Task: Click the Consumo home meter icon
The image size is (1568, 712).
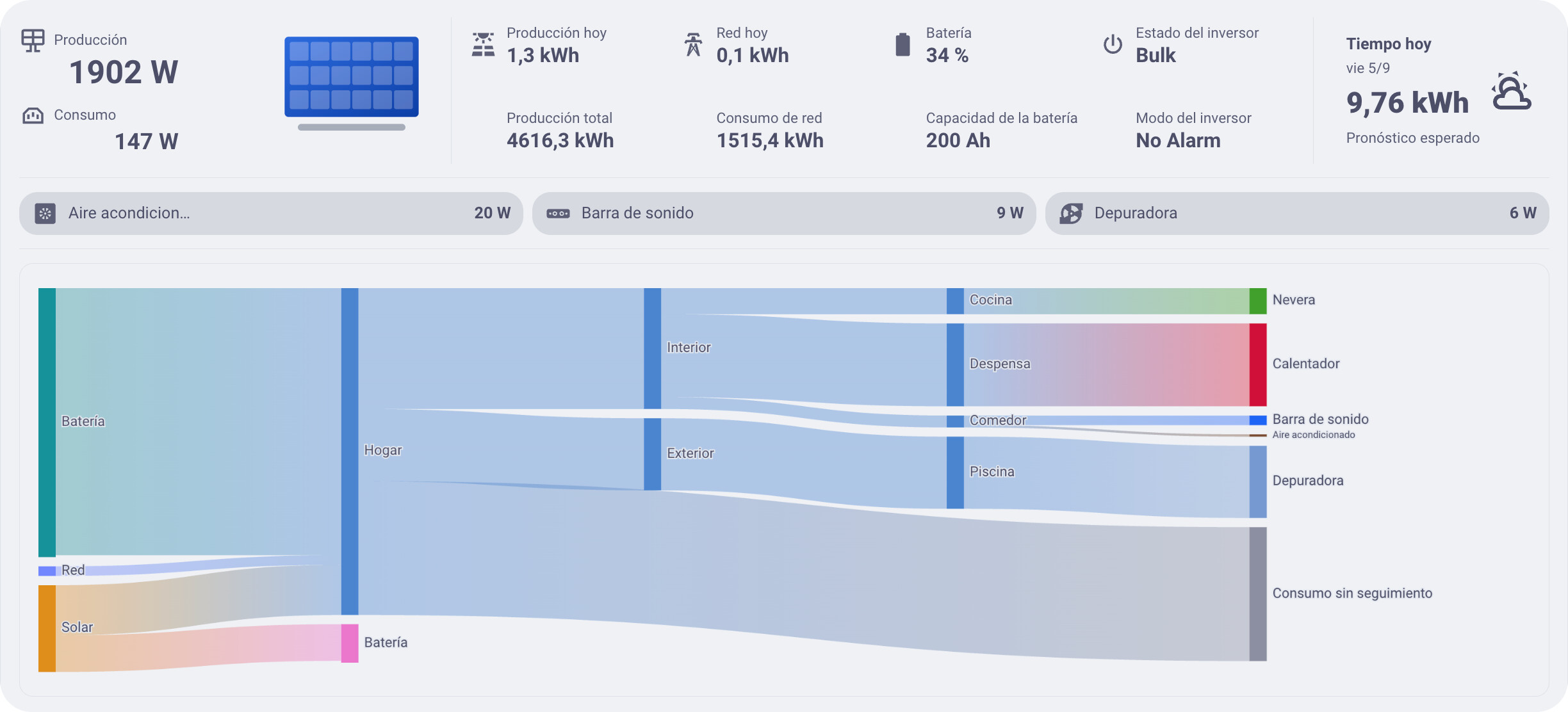Action: pyautogui.click(x=33, y=115)
